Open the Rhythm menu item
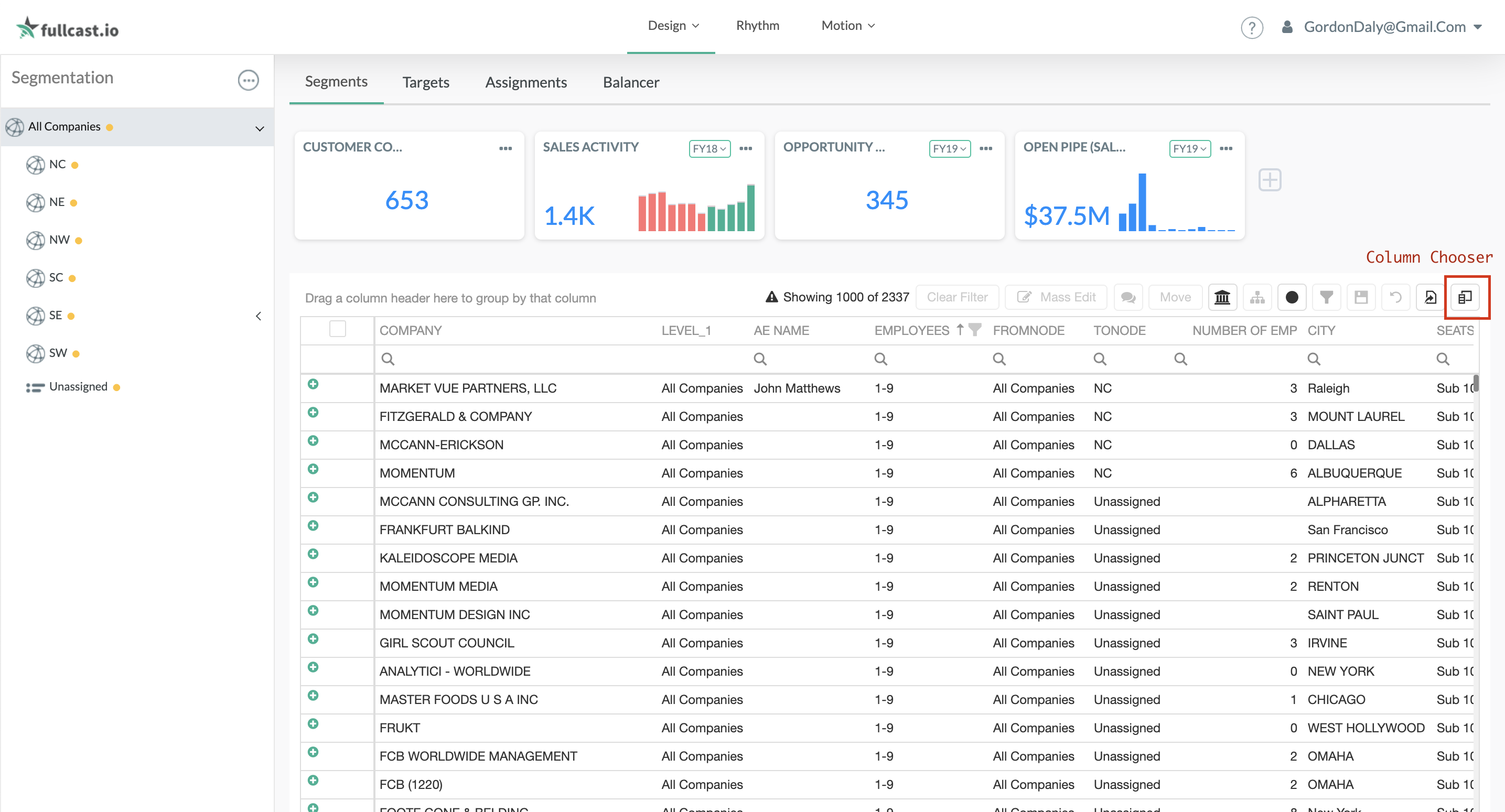Screen dimensions: 1505x812 pyautogui.click(x=757, y=26)
